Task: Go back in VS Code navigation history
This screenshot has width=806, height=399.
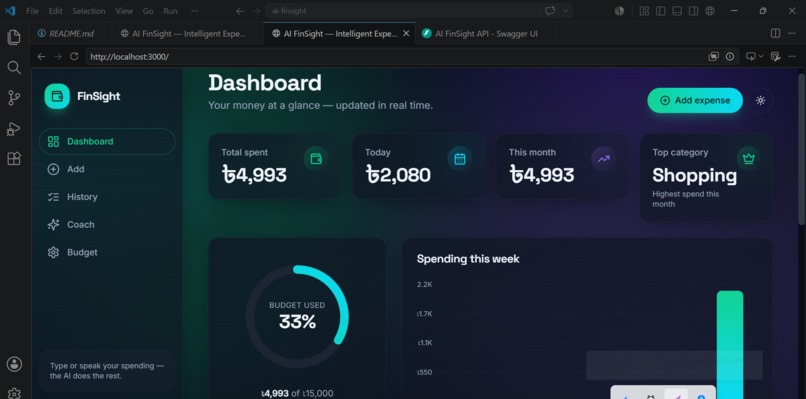Action: click(240, 11)
